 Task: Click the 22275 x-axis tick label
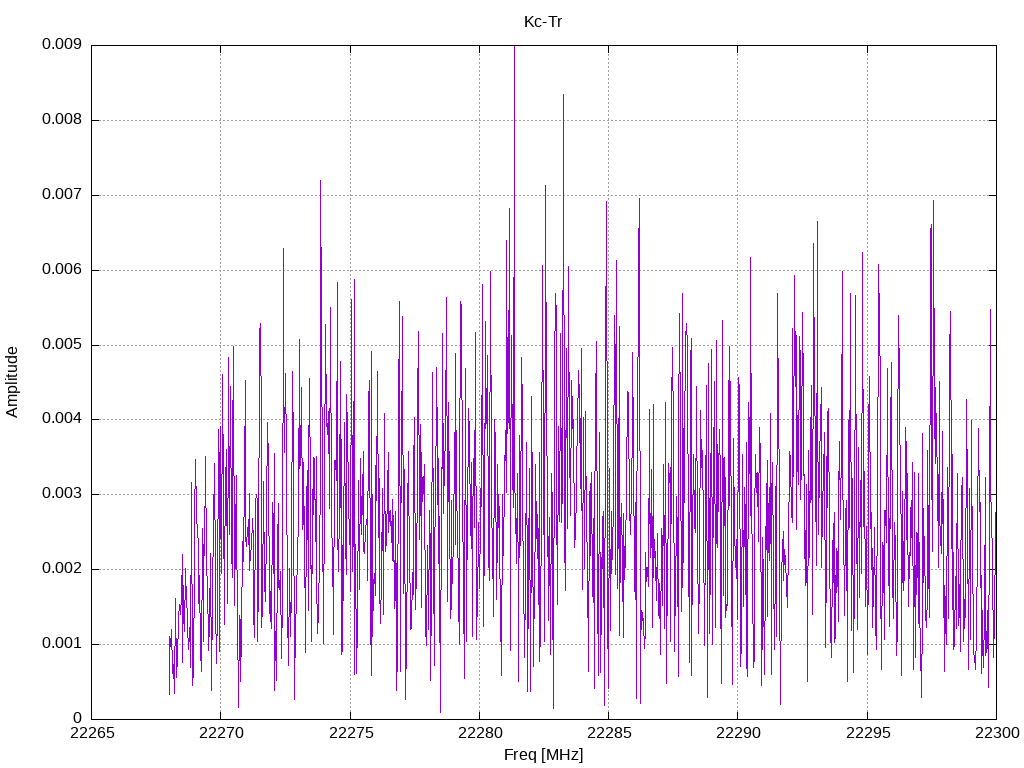point(351,733)
